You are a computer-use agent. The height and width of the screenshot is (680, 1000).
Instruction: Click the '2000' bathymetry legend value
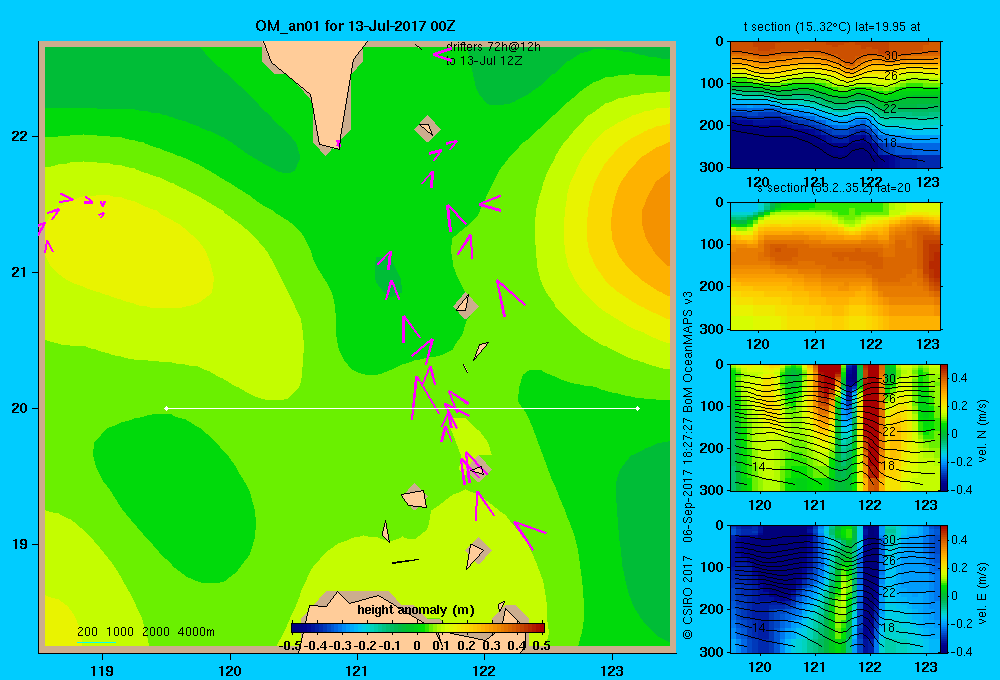[x=156, y=632]
